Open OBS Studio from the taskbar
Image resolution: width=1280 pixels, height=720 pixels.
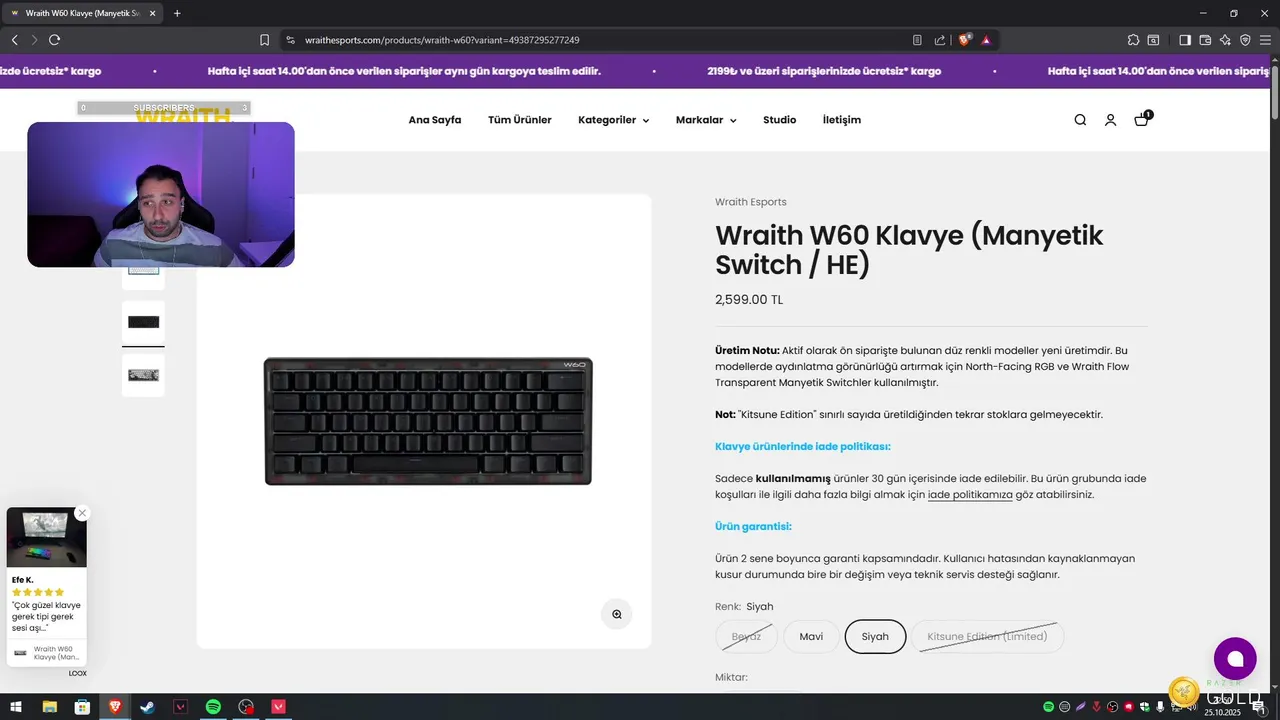click(x=246, y=707)
